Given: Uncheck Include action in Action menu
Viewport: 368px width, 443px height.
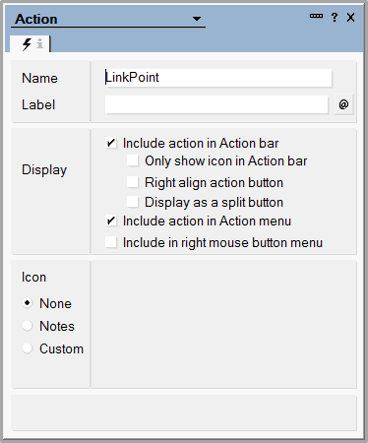Looking at the screenshot, I should [x=111, y=221].
